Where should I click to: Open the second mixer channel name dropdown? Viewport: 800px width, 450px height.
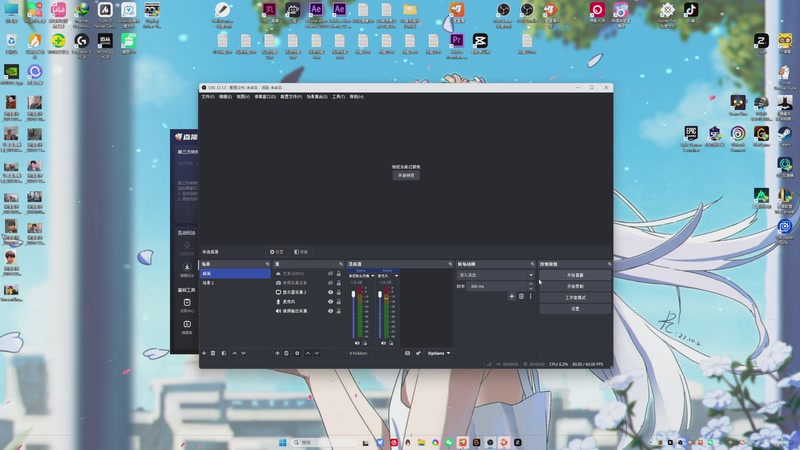pos(388,276)
